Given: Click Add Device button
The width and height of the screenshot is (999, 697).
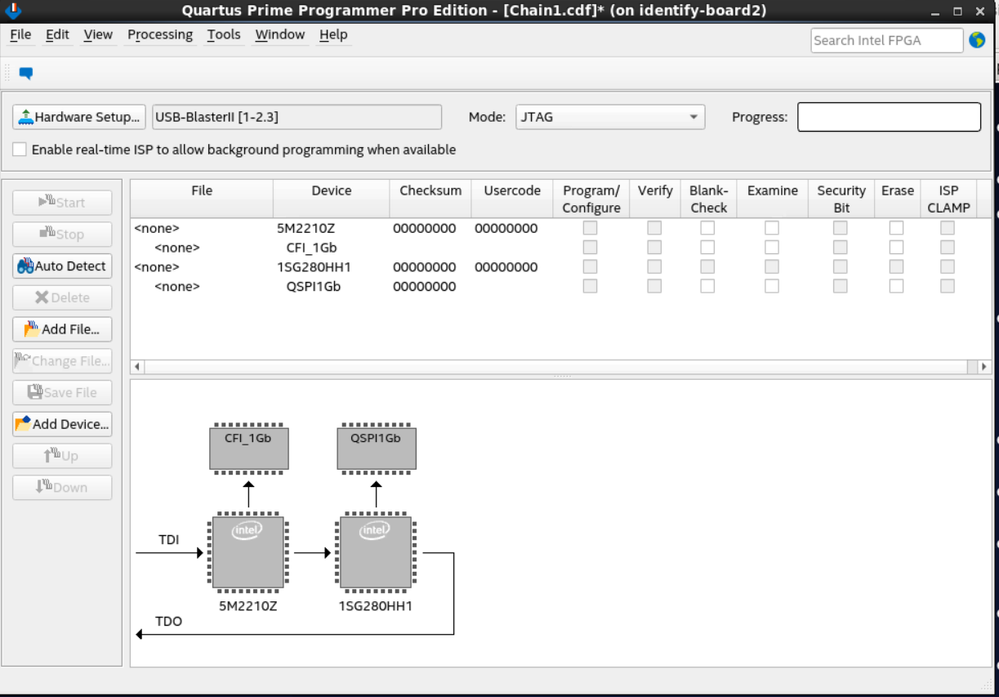Looking at the screenshot, I should [x=62, y=424].
